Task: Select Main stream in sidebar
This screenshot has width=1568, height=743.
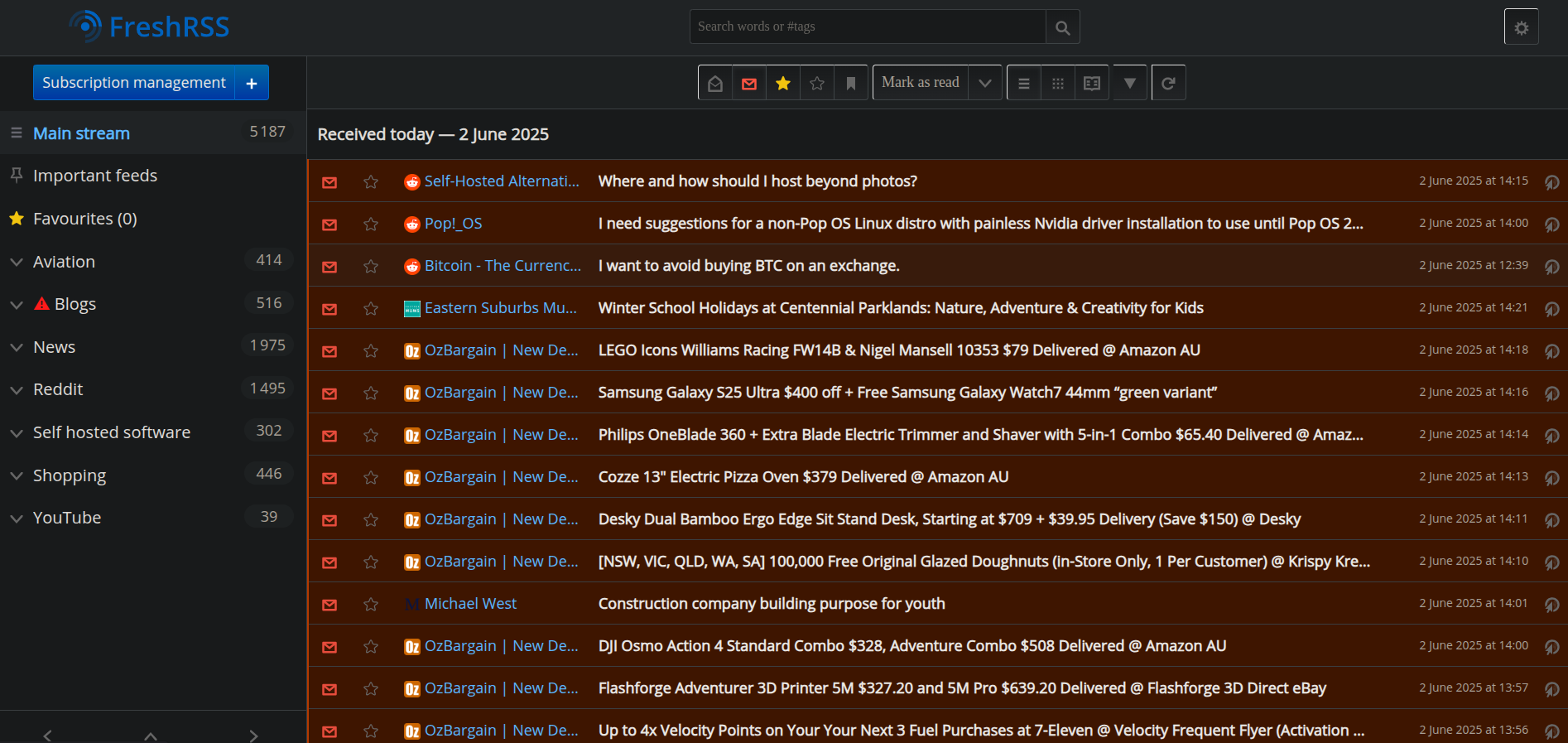Action: 81,133
